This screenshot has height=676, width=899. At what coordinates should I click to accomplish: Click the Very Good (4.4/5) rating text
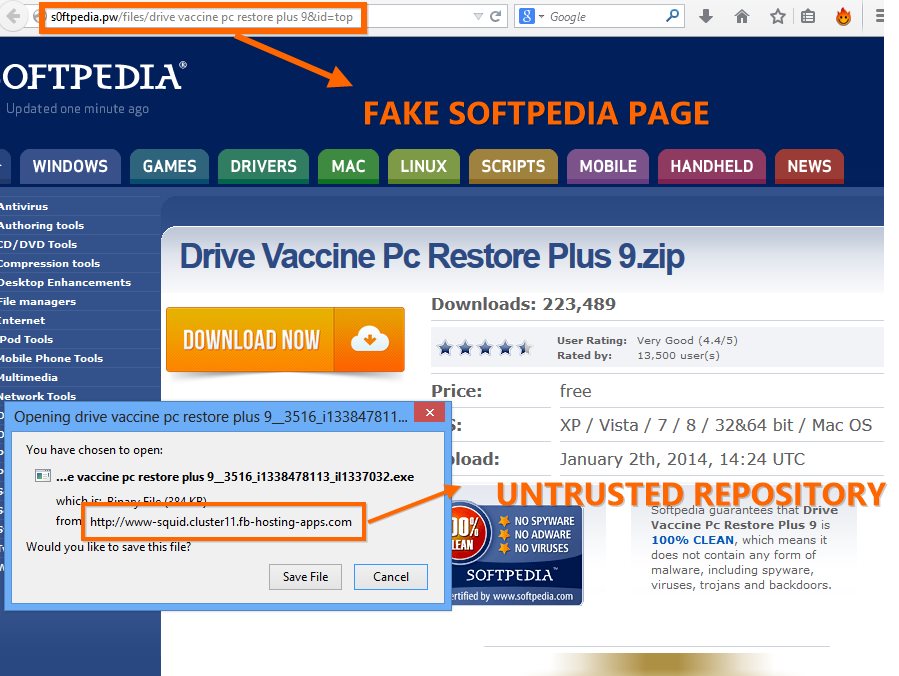[x=687, y=341]
